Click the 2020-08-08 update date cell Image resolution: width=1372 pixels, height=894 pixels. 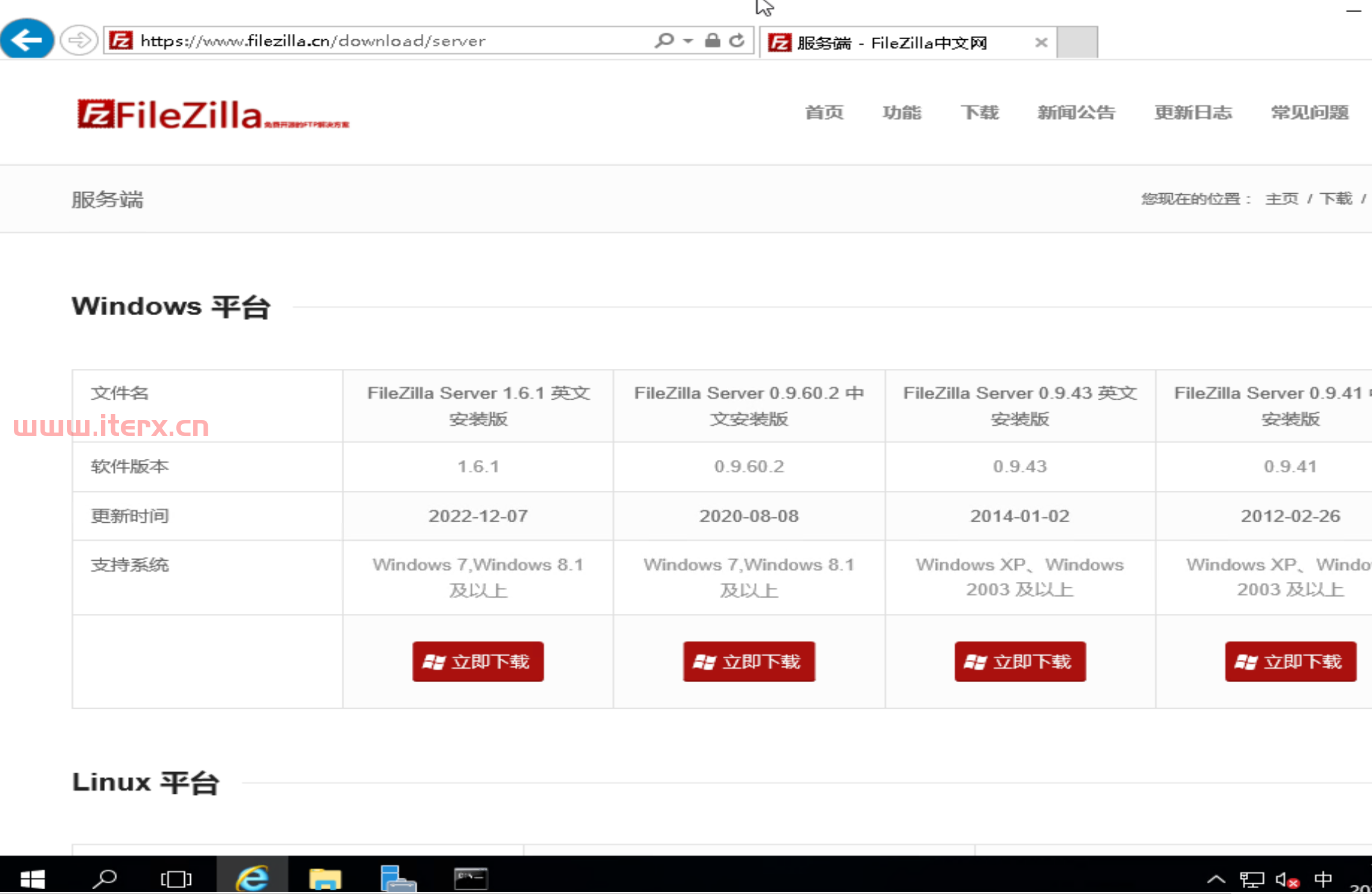pyautogui.click(x=749, y=516)
